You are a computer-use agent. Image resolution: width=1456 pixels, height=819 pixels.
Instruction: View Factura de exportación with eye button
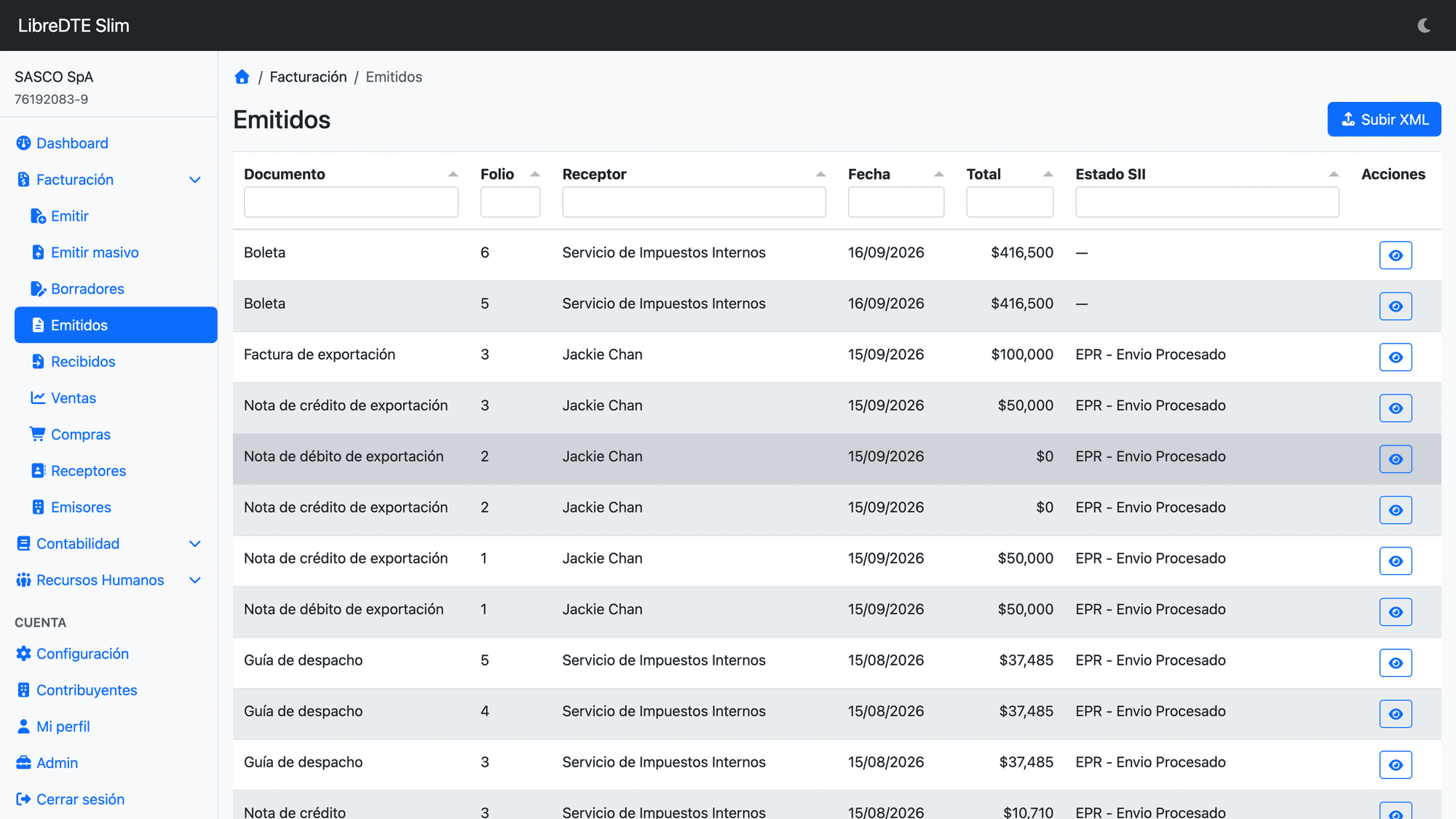(1396, 357)
